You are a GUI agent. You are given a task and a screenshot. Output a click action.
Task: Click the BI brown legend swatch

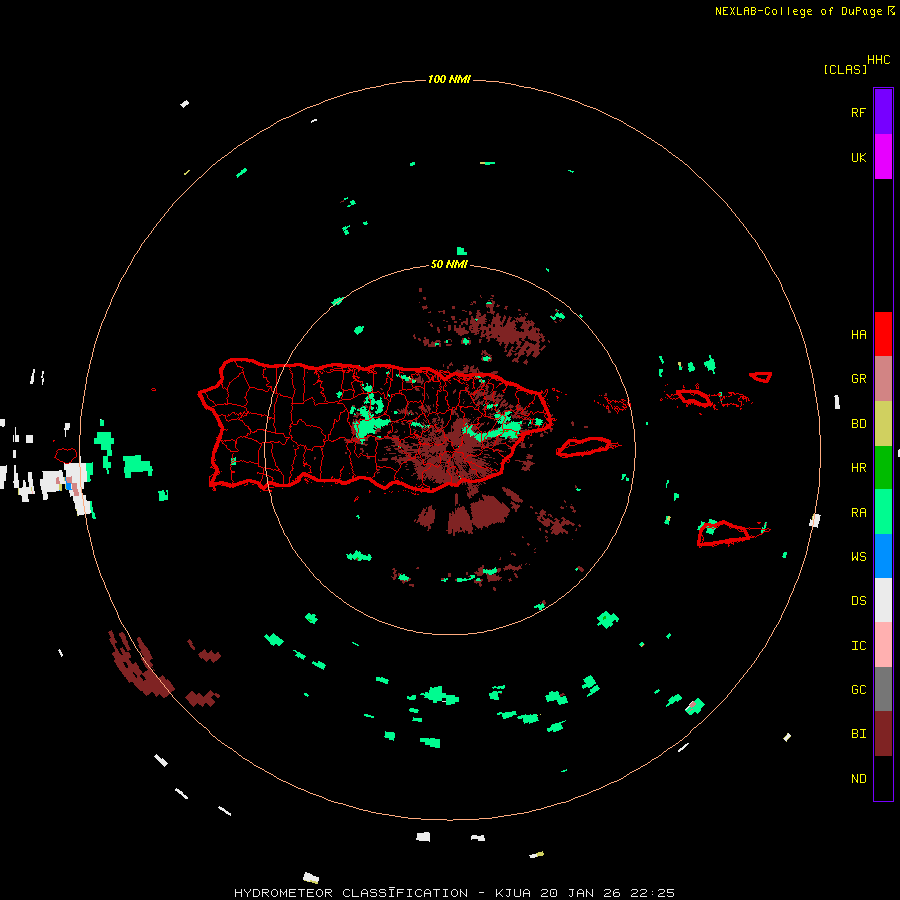pyautogui.click(x=883, y=734)
